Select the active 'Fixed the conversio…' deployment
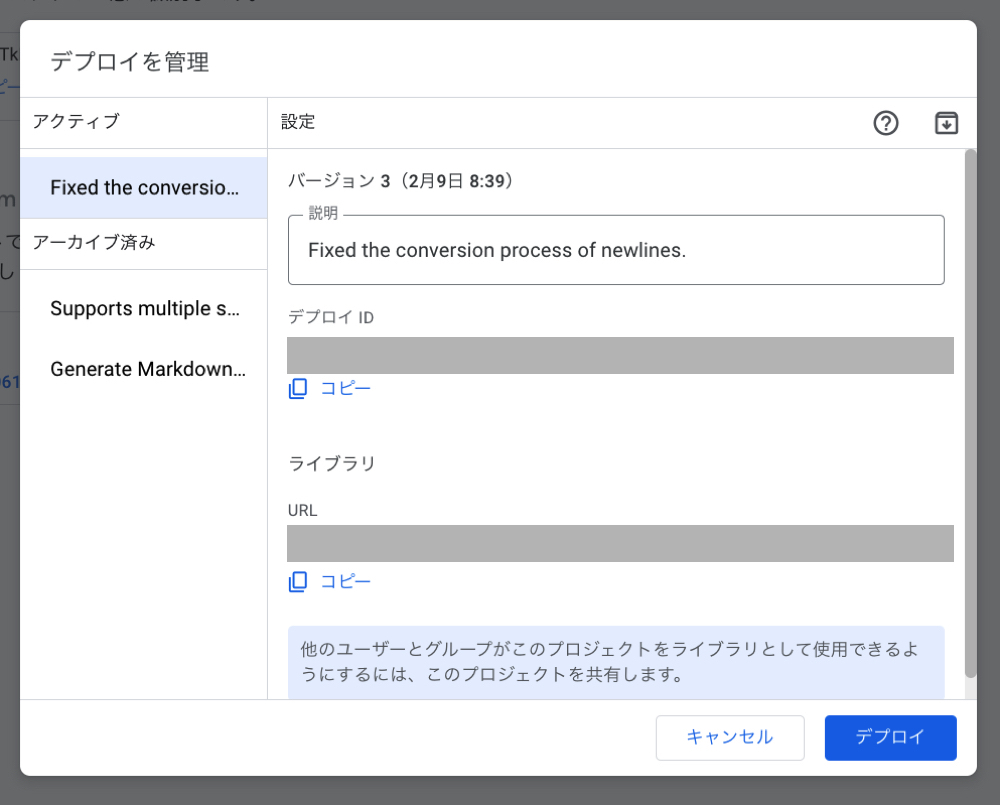Image resolution: width=1000 pixels, height=805 pixels. point(143,187)
